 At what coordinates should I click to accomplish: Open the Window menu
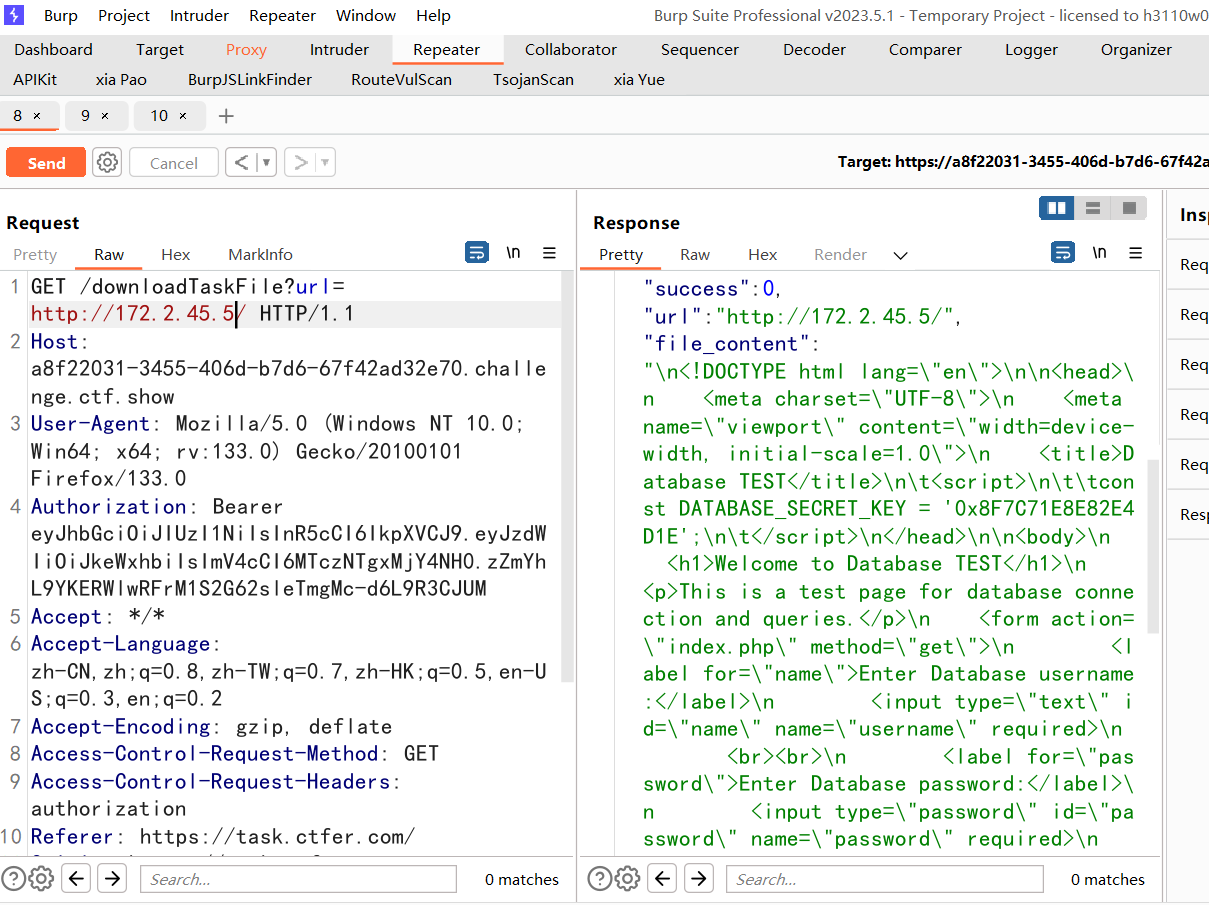[365, 15]
